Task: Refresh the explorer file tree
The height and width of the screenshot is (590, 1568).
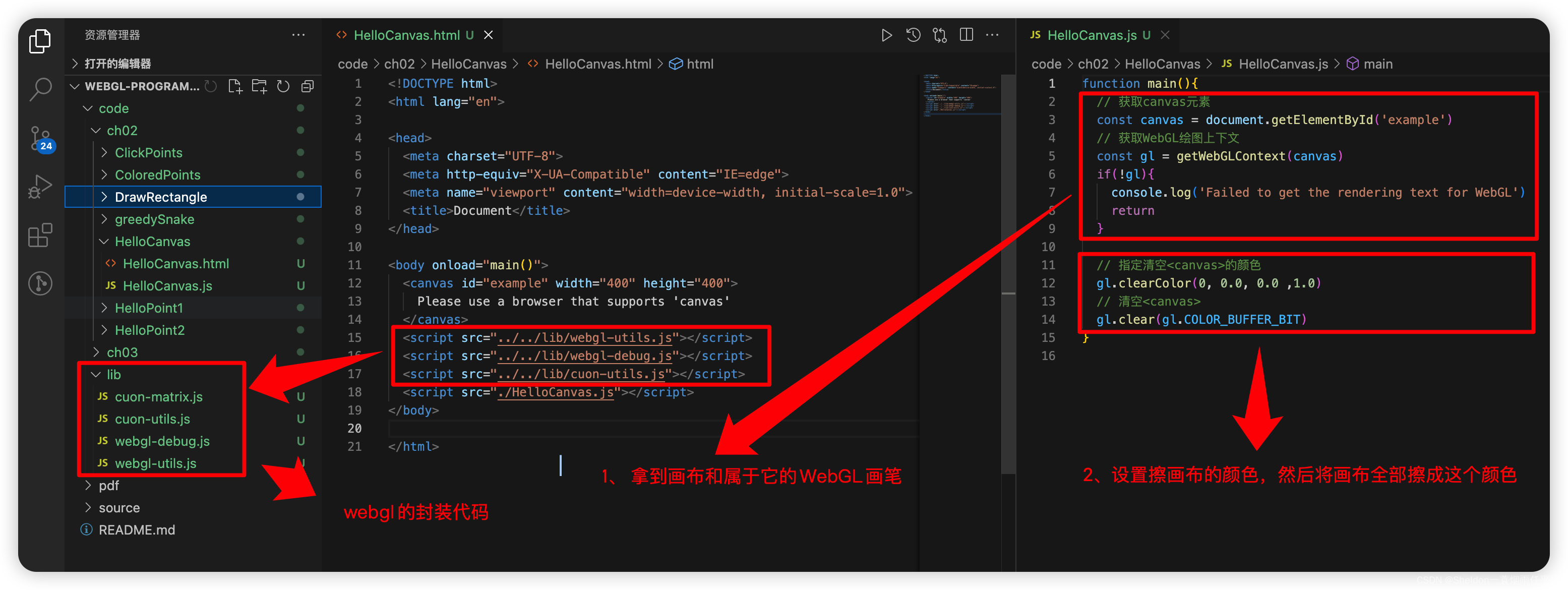Action: [x=283, y=86]
